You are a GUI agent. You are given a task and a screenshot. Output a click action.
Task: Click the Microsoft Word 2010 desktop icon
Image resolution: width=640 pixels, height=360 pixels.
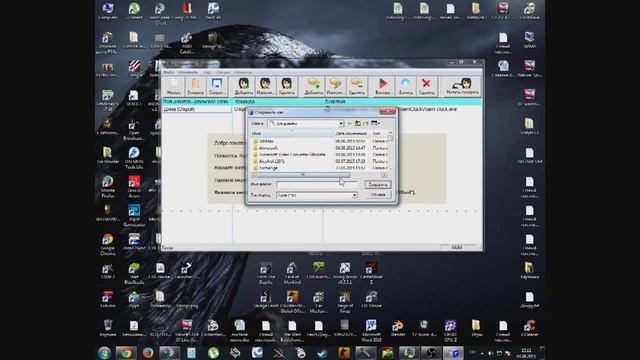pyautogui.click(x=371, y=330)
